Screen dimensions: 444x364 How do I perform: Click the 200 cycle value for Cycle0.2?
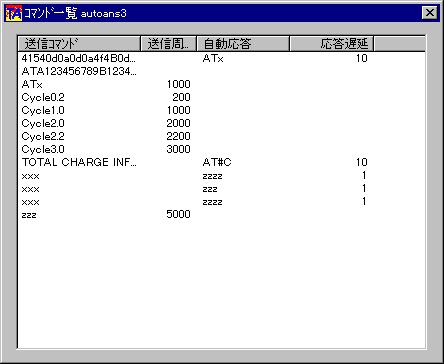click(x=181, y=97)
